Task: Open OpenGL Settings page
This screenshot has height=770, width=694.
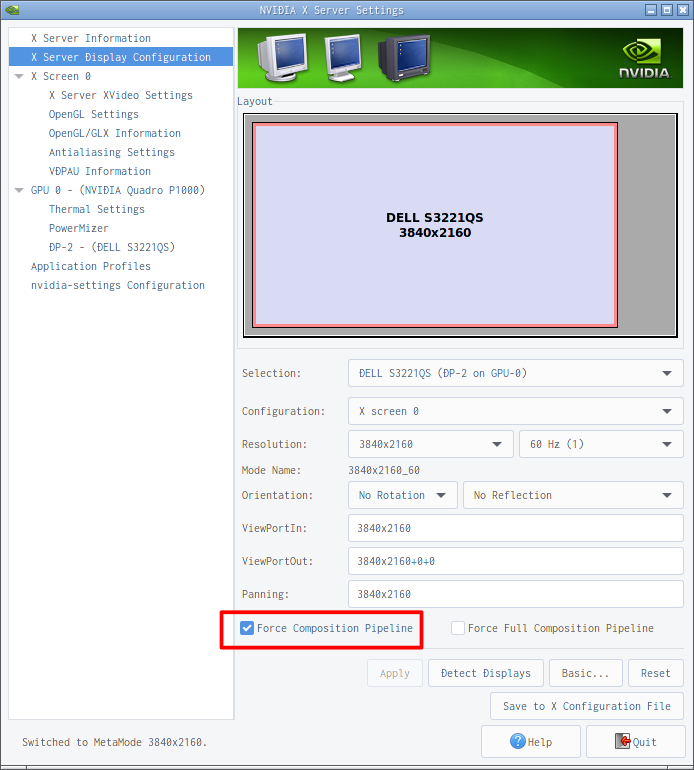Action: point(94,114)
